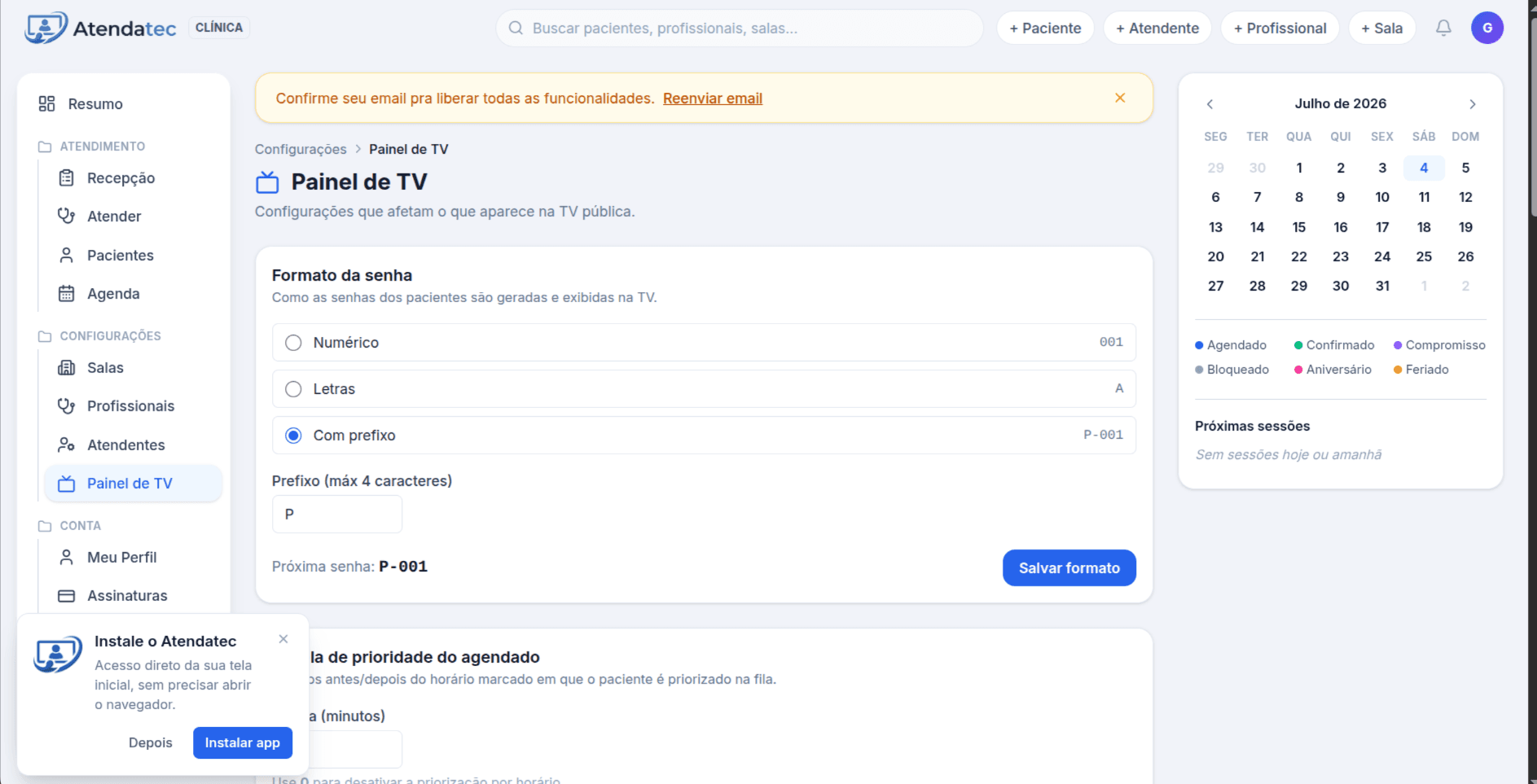
Task: Click the + Profissional button
Action: [x=1280, y=28]
